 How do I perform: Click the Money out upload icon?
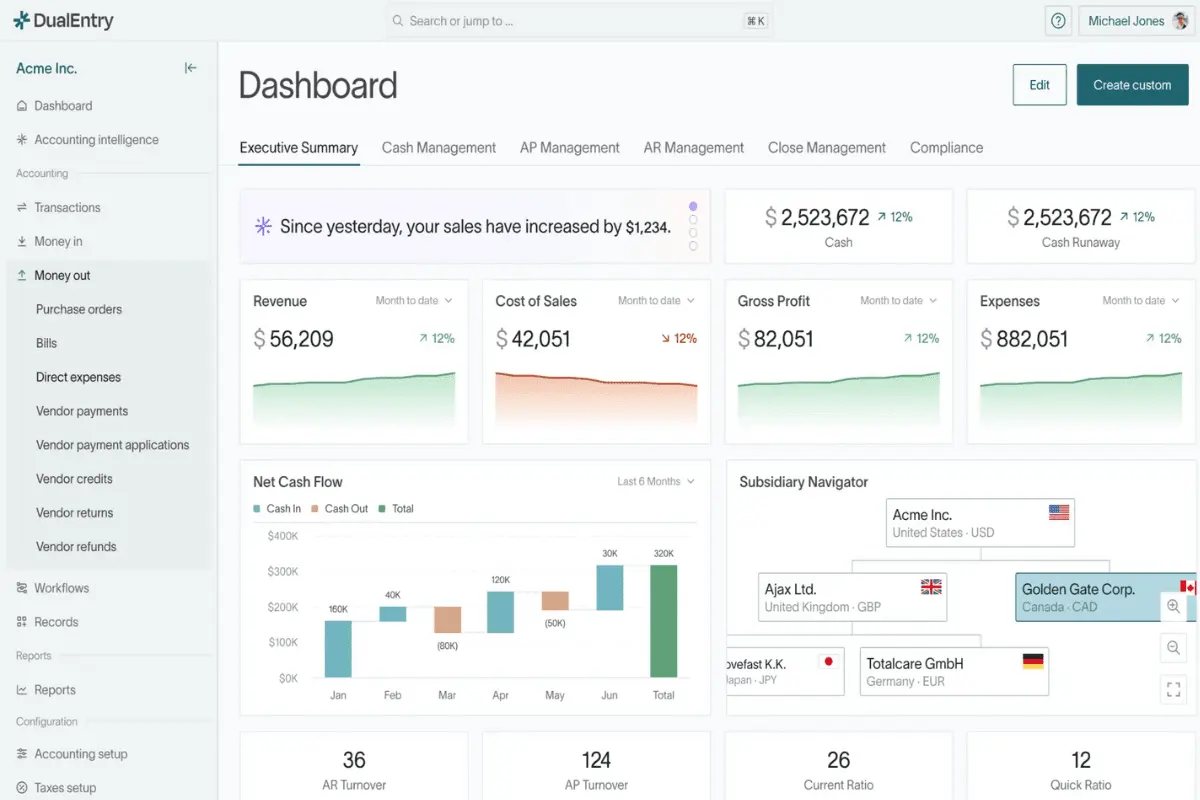click(x=22, y=276)
